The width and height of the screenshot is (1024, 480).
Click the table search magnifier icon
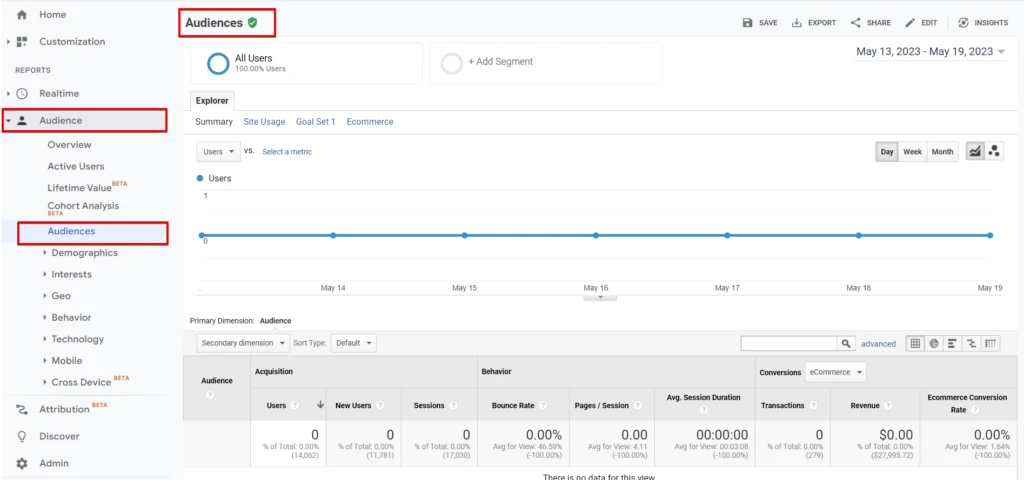tap(846, 343)
